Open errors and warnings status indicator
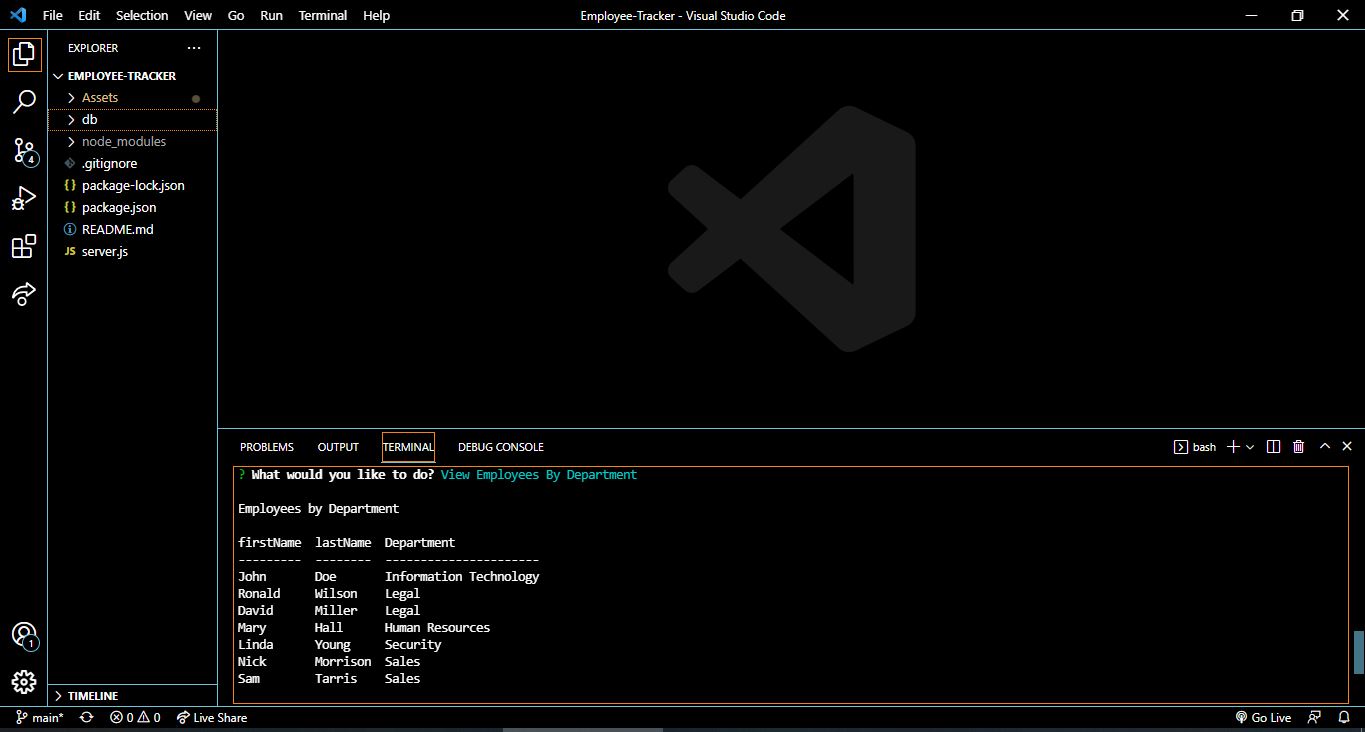 [135, 718]
